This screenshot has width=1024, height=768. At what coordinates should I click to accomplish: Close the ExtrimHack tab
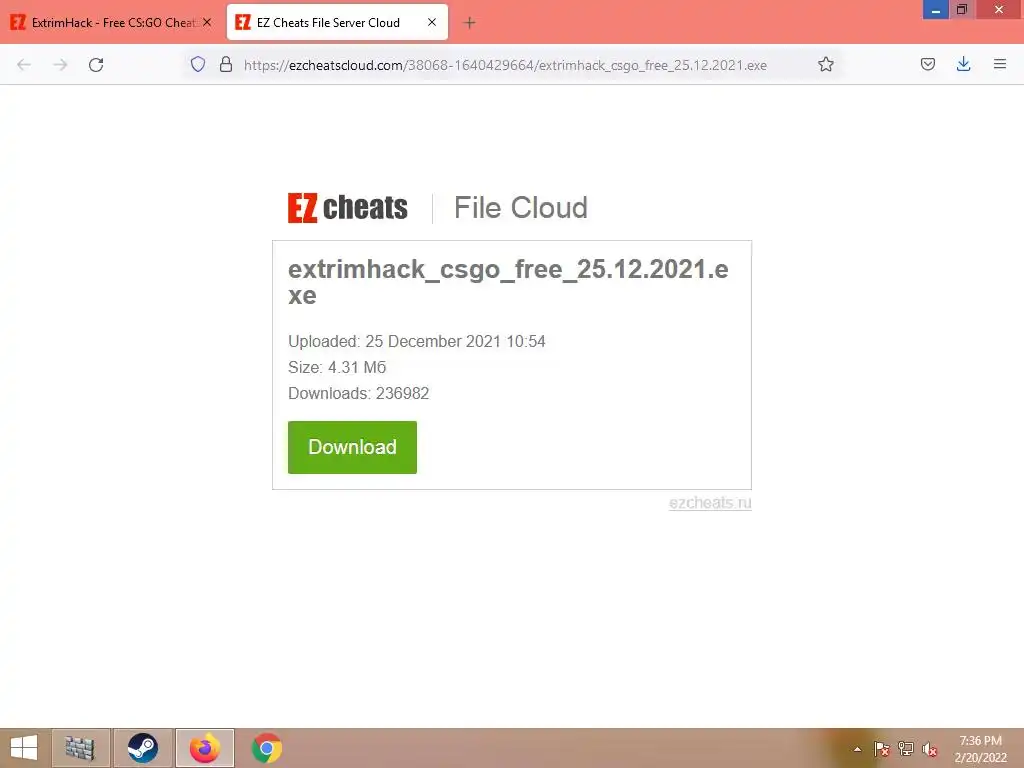pyautogui.click(x=207, y=22)
